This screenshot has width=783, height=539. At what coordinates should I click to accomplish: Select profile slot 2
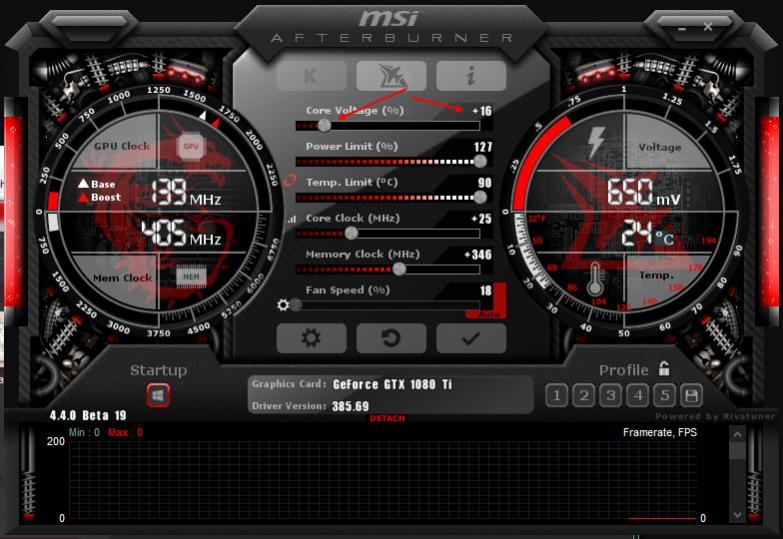(584, 396)
